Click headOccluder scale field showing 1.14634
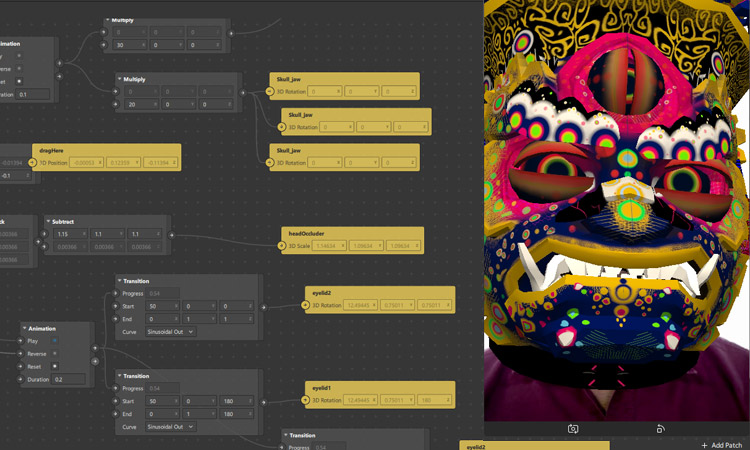 coord(329,246)
